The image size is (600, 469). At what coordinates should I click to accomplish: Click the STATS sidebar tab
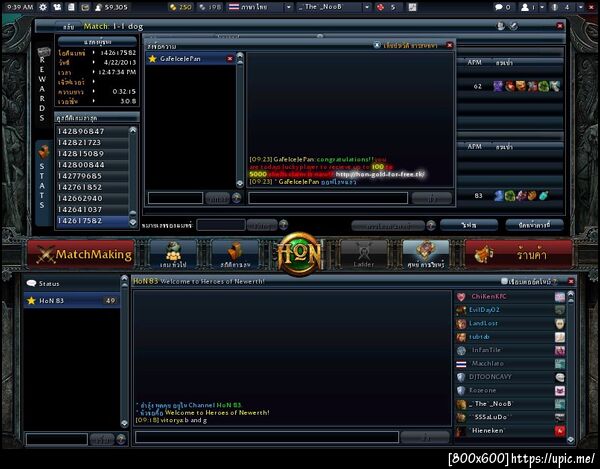click(43, 183)
